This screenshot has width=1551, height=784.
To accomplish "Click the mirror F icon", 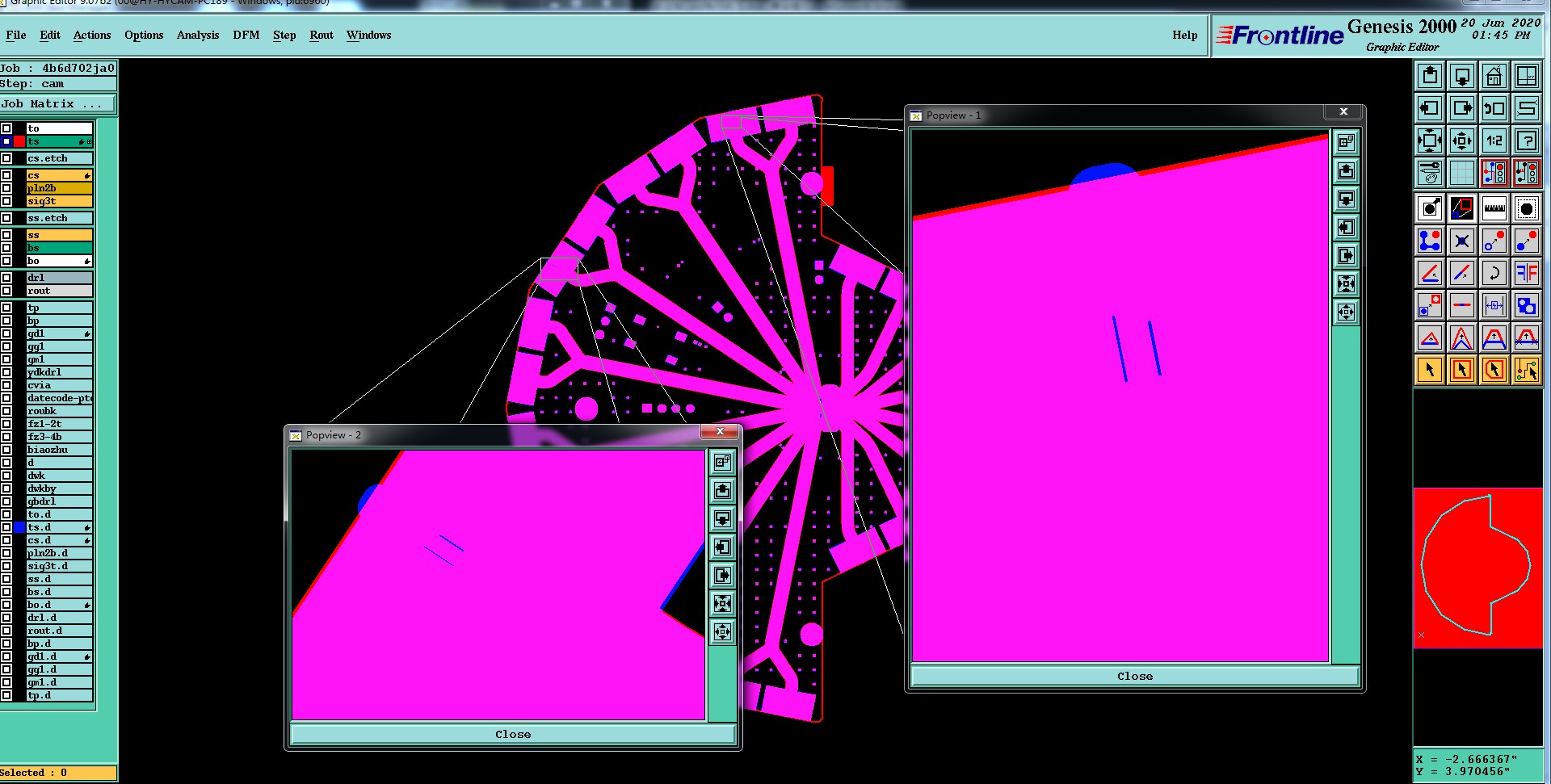I will pyautogui.click(x=1526, y=273).
